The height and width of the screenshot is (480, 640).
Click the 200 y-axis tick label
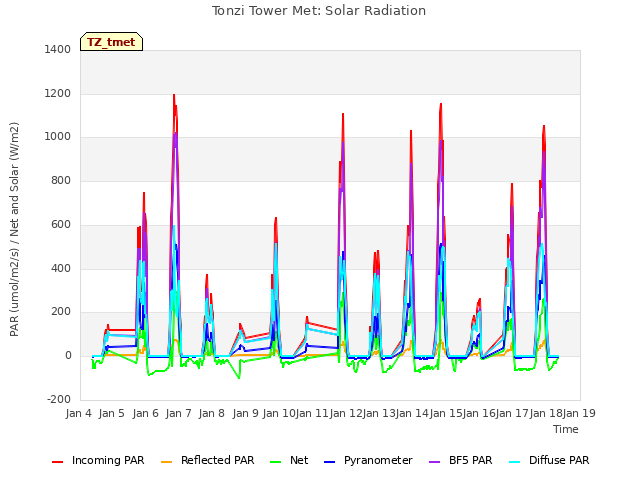[x=61, y=312]
